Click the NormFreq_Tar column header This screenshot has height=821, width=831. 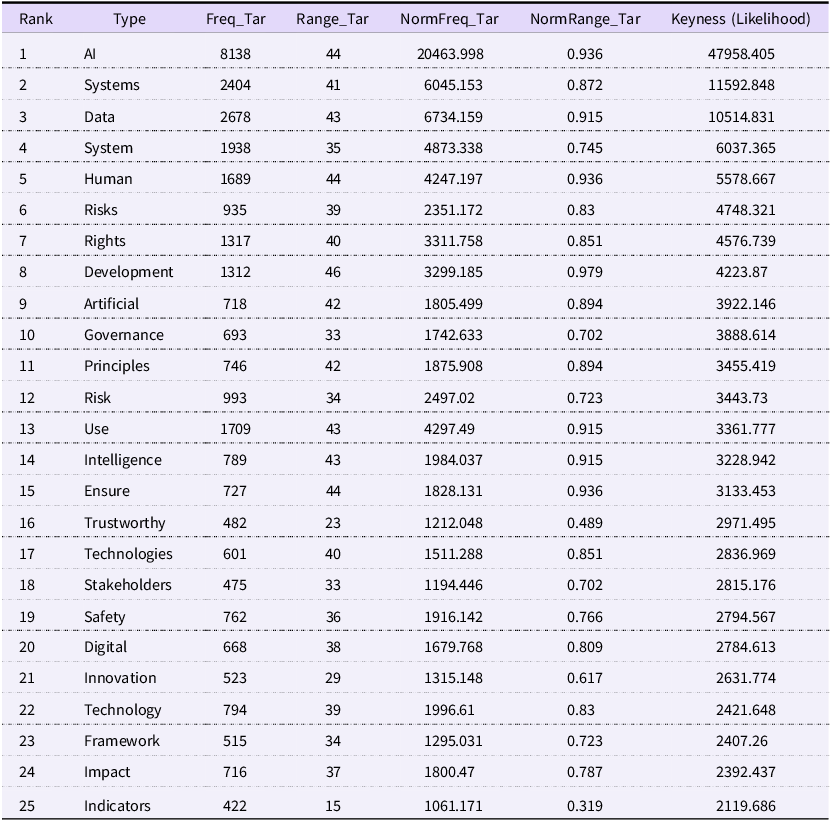pyautogui.click(x=449, y=19)
